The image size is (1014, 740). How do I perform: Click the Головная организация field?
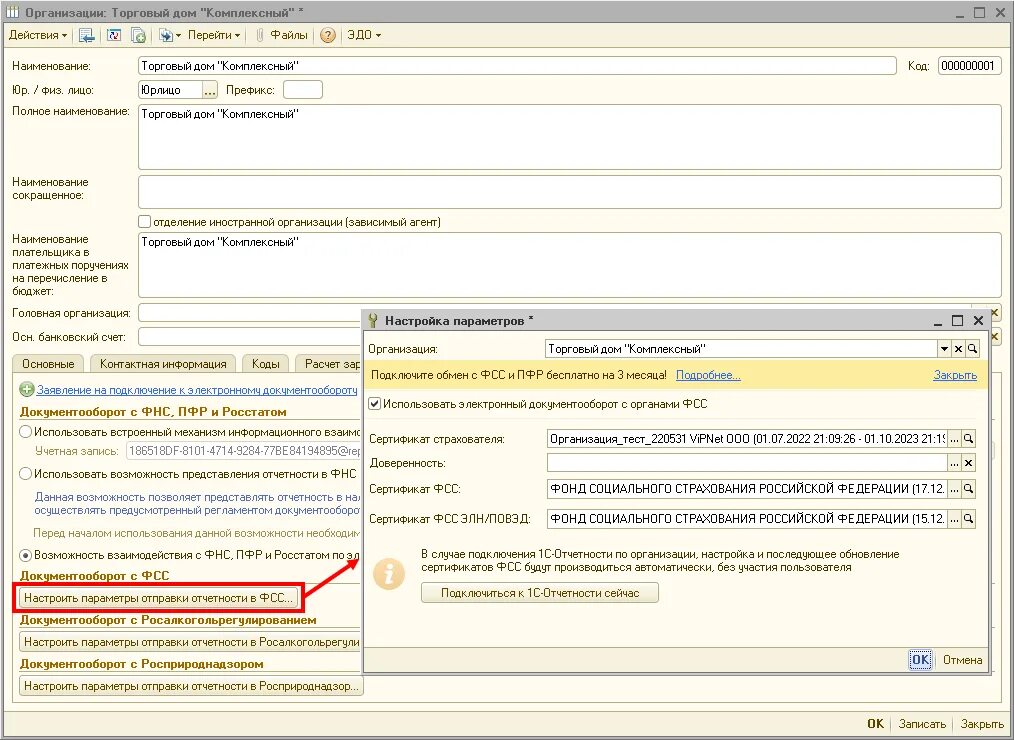click(x=250, y=313)
